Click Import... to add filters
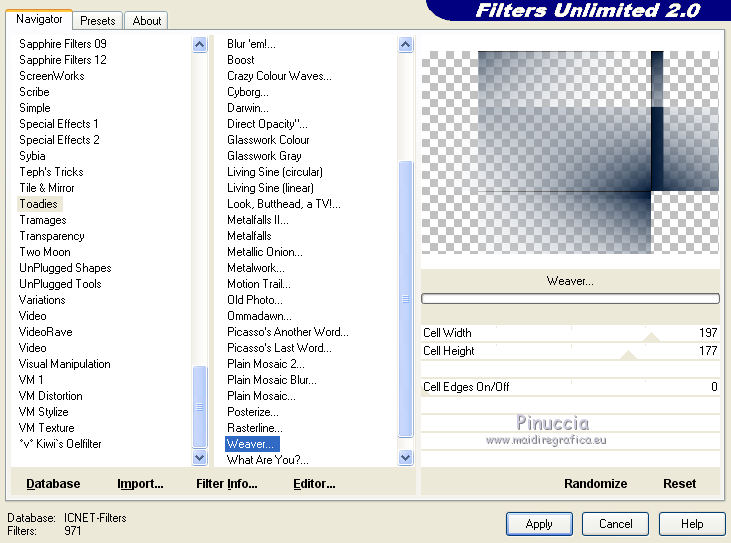 [x=140, y=484]
